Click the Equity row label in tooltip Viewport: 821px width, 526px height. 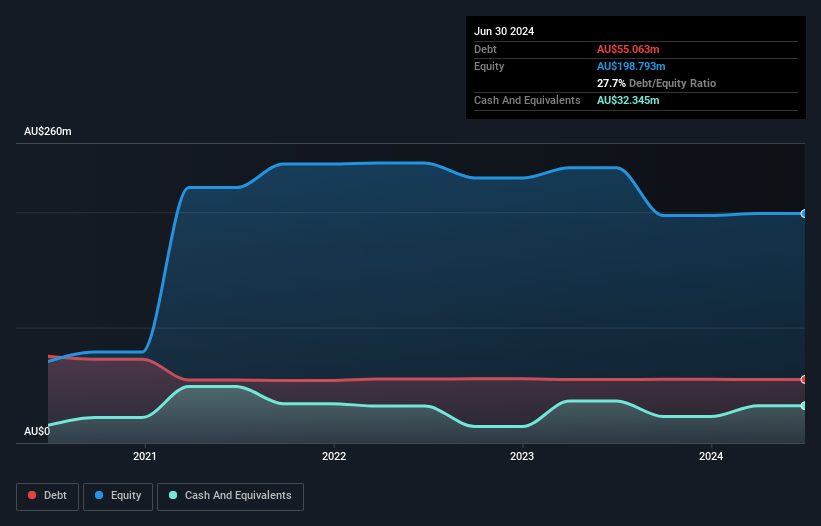click(x=489, y=66)
